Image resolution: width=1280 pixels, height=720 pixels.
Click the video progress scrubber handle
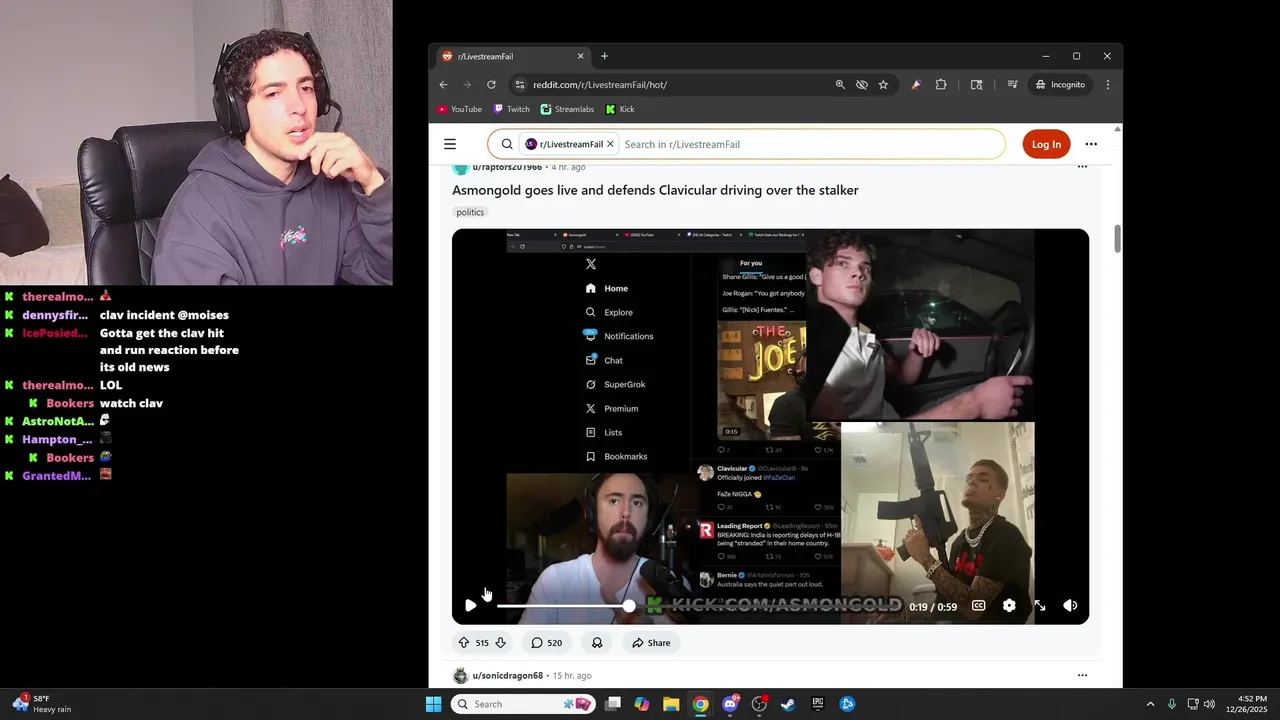[628, 606]
